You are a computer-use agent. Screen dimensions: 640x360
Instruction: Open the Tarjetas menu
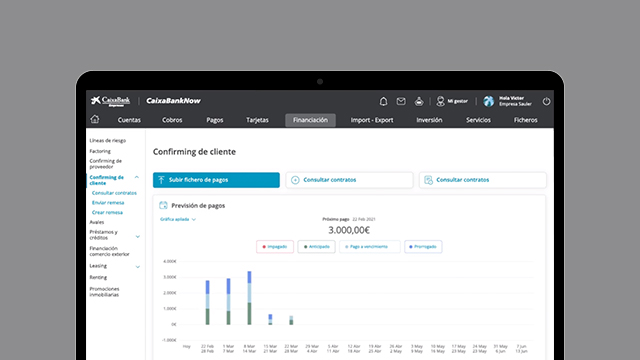click(257, 120)
